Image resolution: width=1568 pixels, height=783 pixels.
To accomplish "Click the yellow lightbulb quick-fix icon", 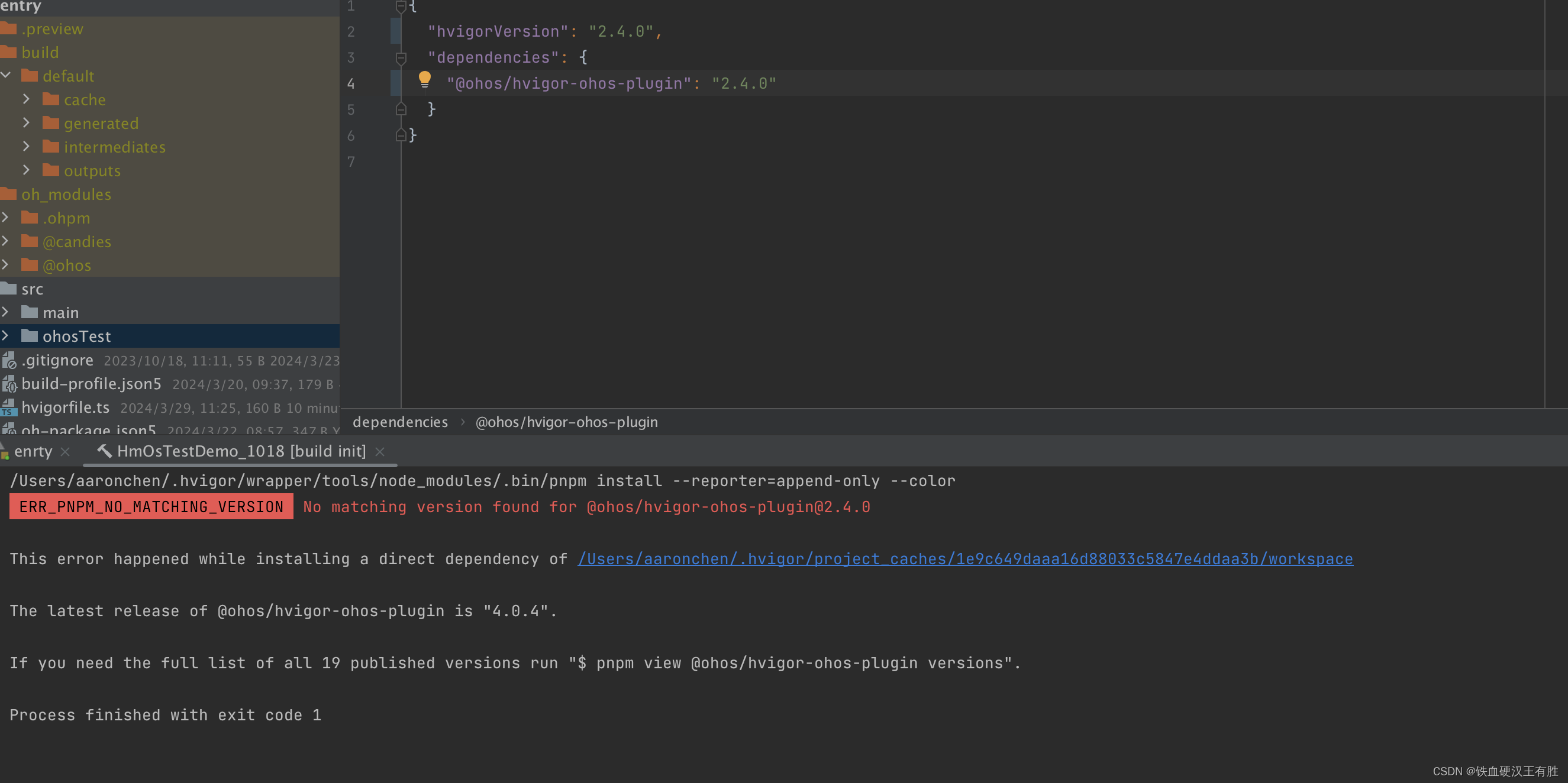I will 424,79.
